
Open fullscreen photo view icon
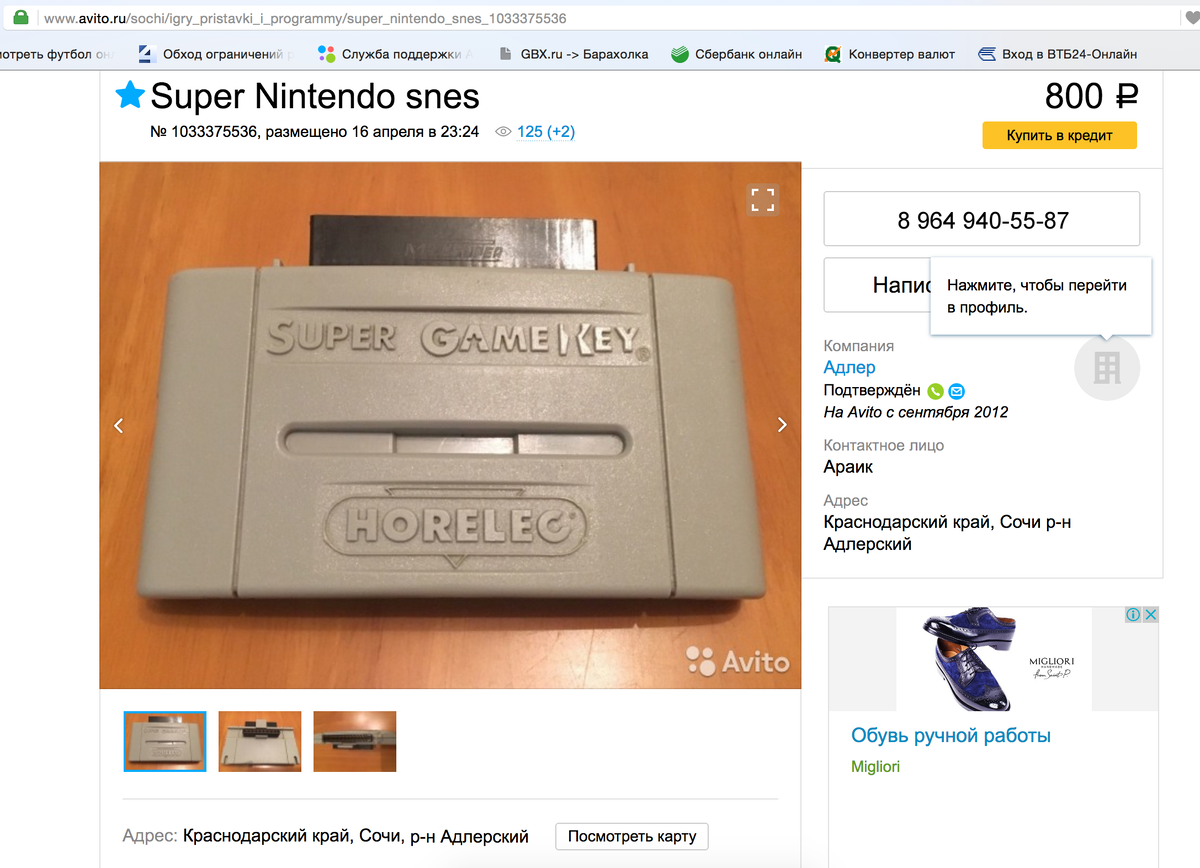(x=763, y=199)
